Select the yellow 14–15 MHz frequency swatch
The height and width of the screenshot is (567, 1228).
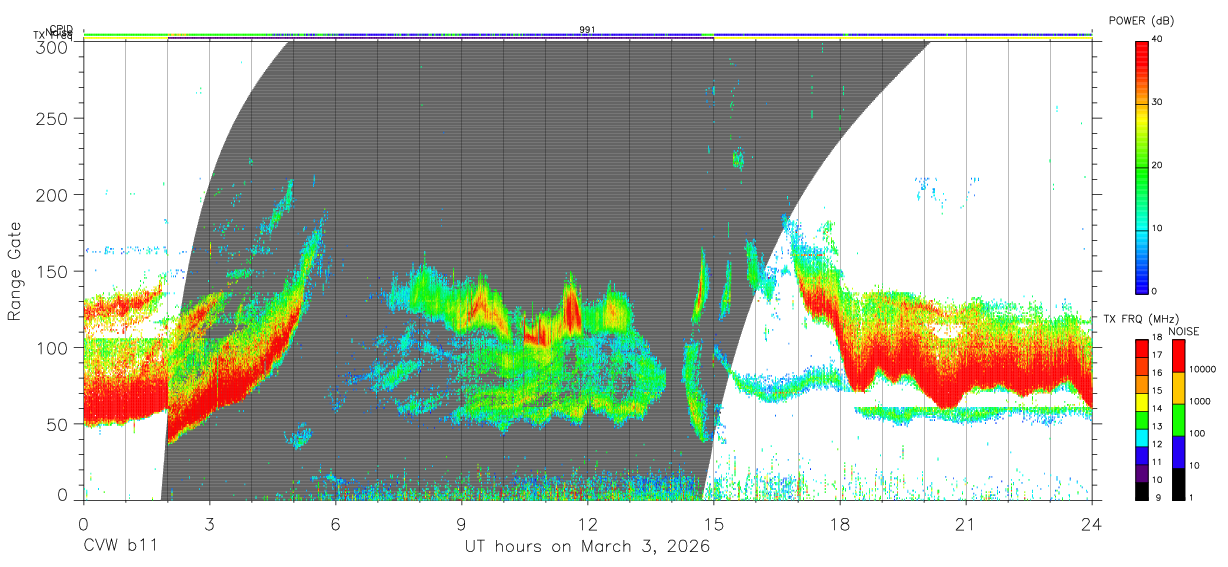[x=1142, y=401]
